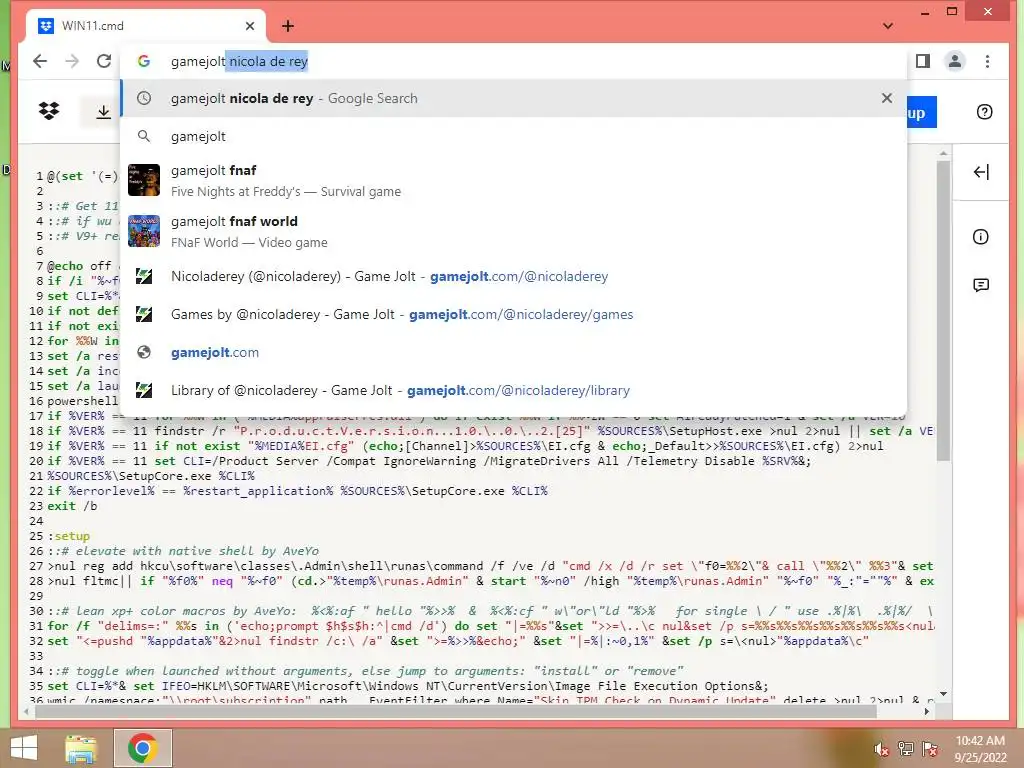Click the Five Nights at Freddy's thumbnail
Screen dimensions: 1024x768
(144, 180)
